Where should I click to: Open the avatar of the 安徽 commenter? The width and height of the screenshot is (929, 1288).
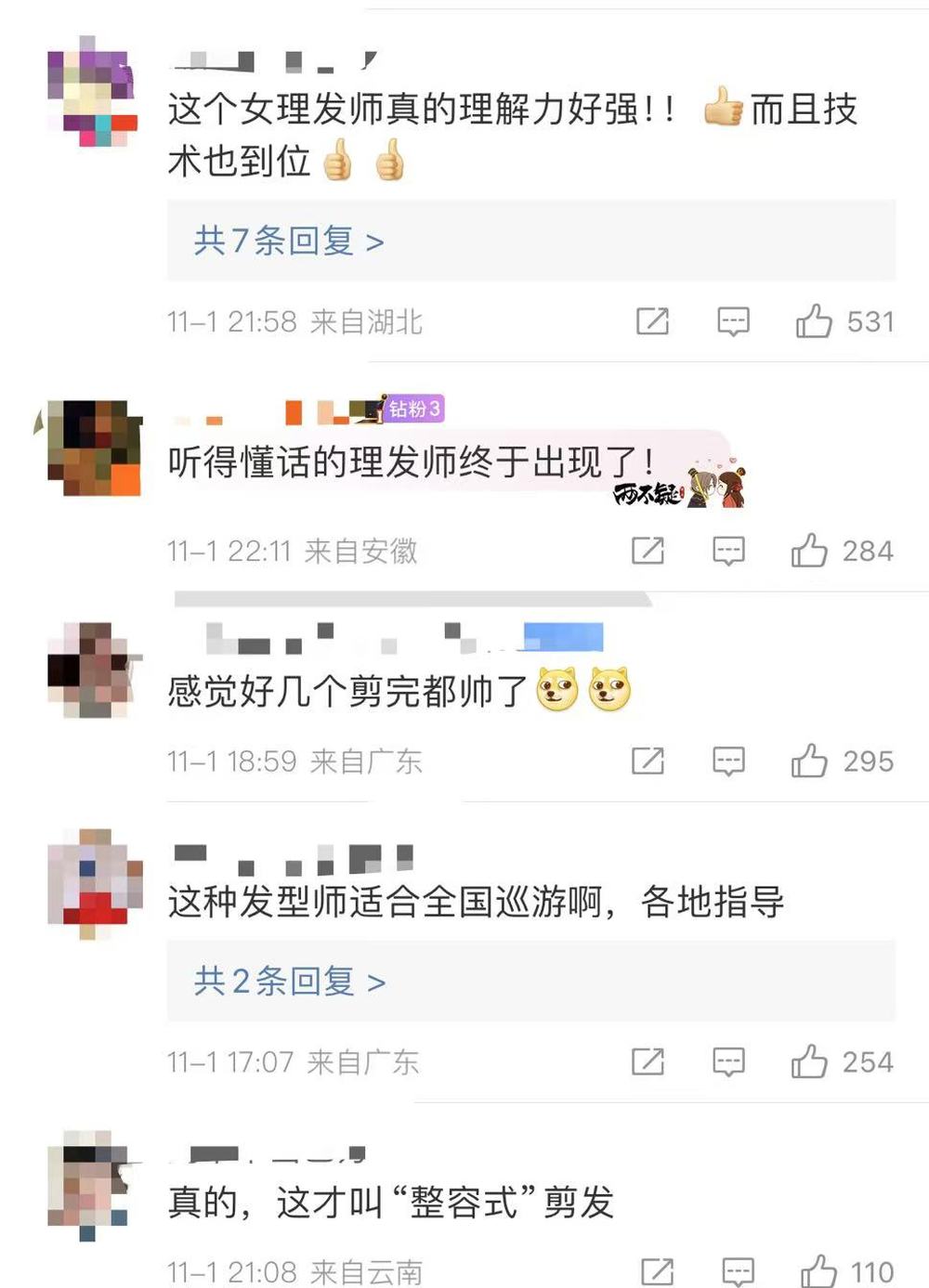pos(94,448)
